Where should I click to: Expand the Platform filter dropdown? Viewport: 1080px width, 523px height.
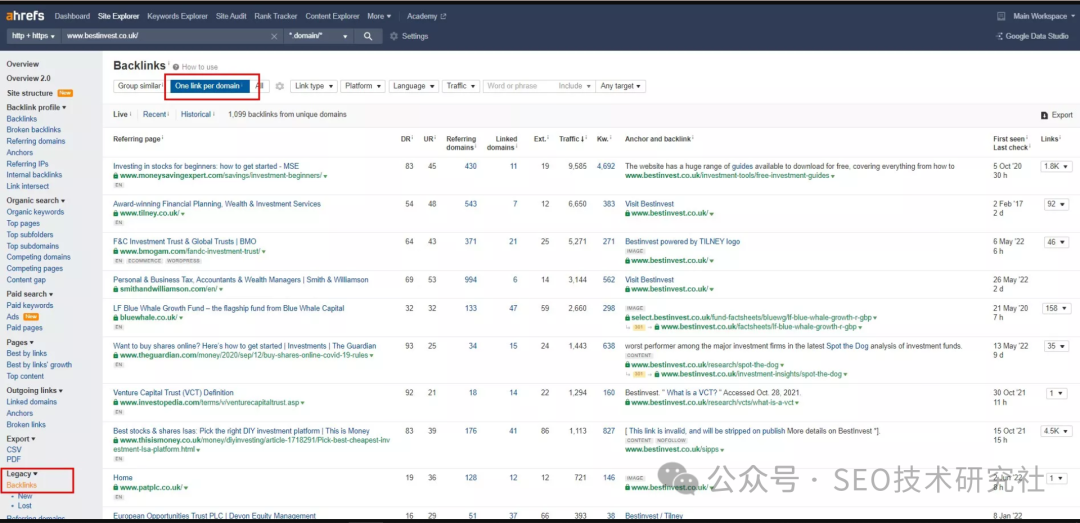pyautogui.click(x=362, y=86)
